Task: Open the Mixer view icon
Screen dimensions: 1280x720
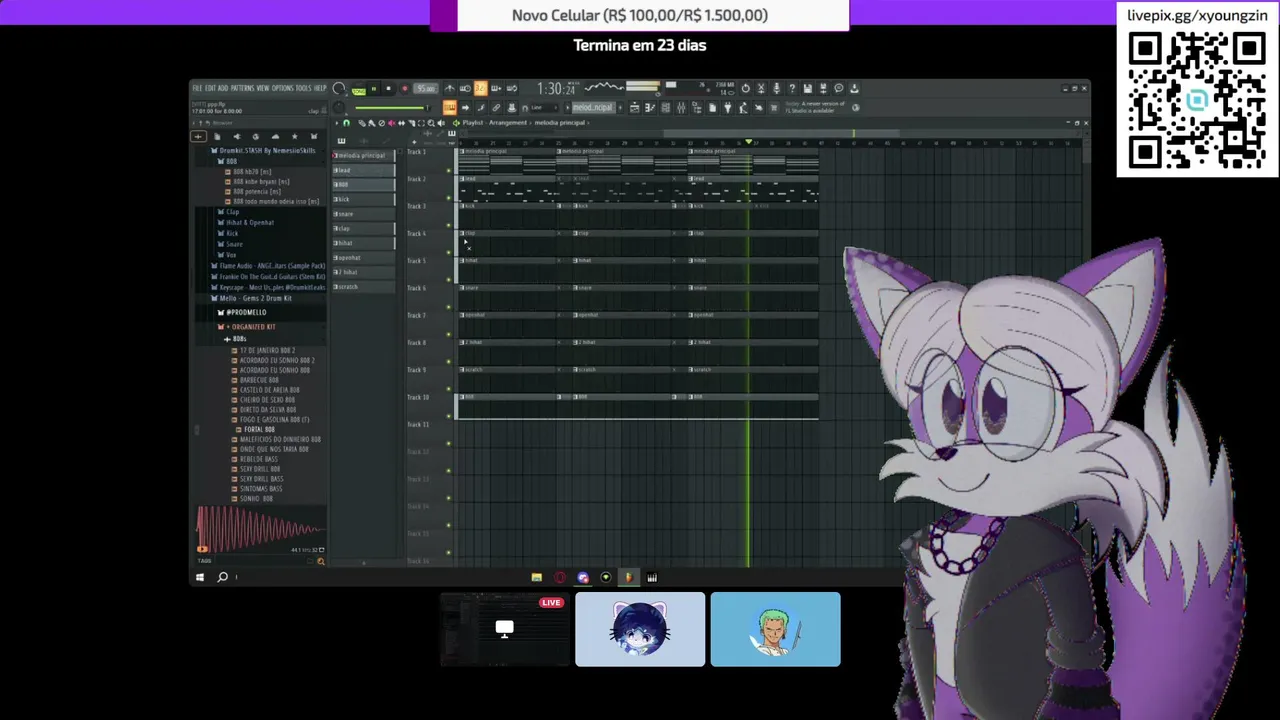Action: pos(681,107)
